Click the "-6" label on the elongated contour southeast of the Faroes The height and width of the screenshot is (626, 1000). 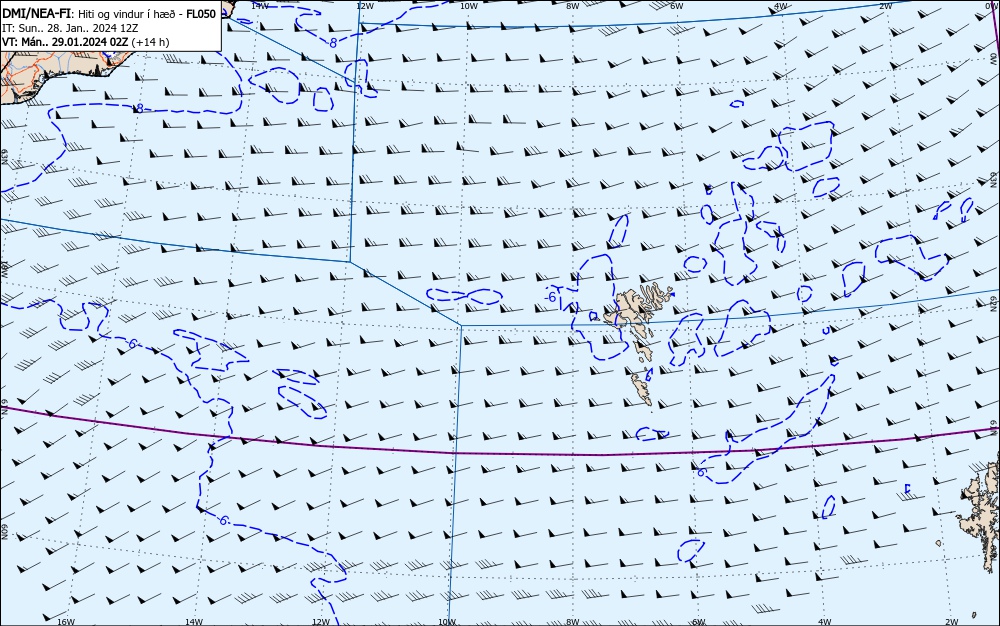[700, 472]
